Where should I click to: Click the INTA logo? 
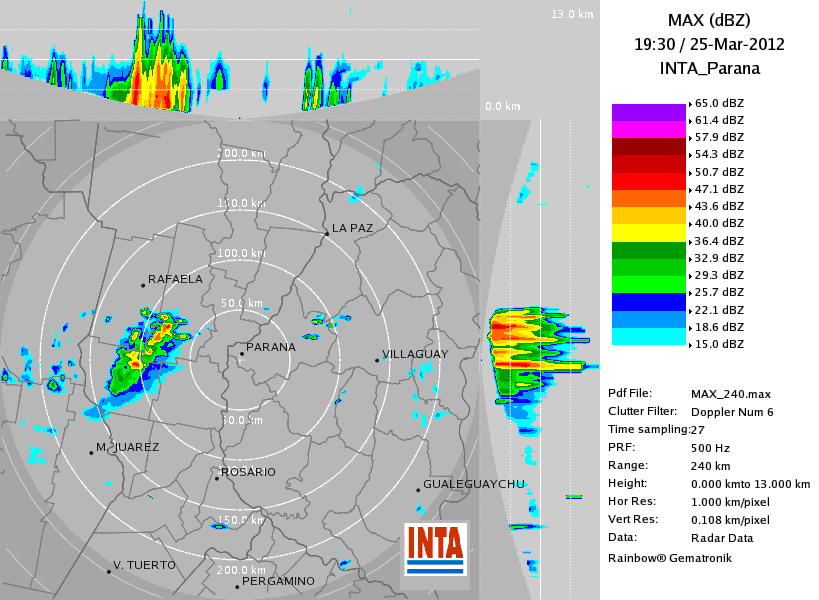pos(436,549)
